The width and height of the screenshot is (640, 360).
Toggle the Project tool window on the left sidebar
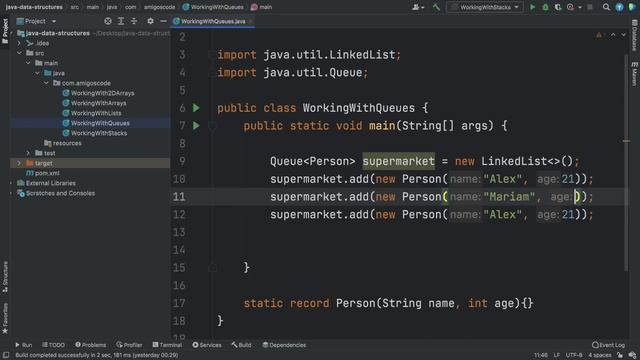pos(5,31)
